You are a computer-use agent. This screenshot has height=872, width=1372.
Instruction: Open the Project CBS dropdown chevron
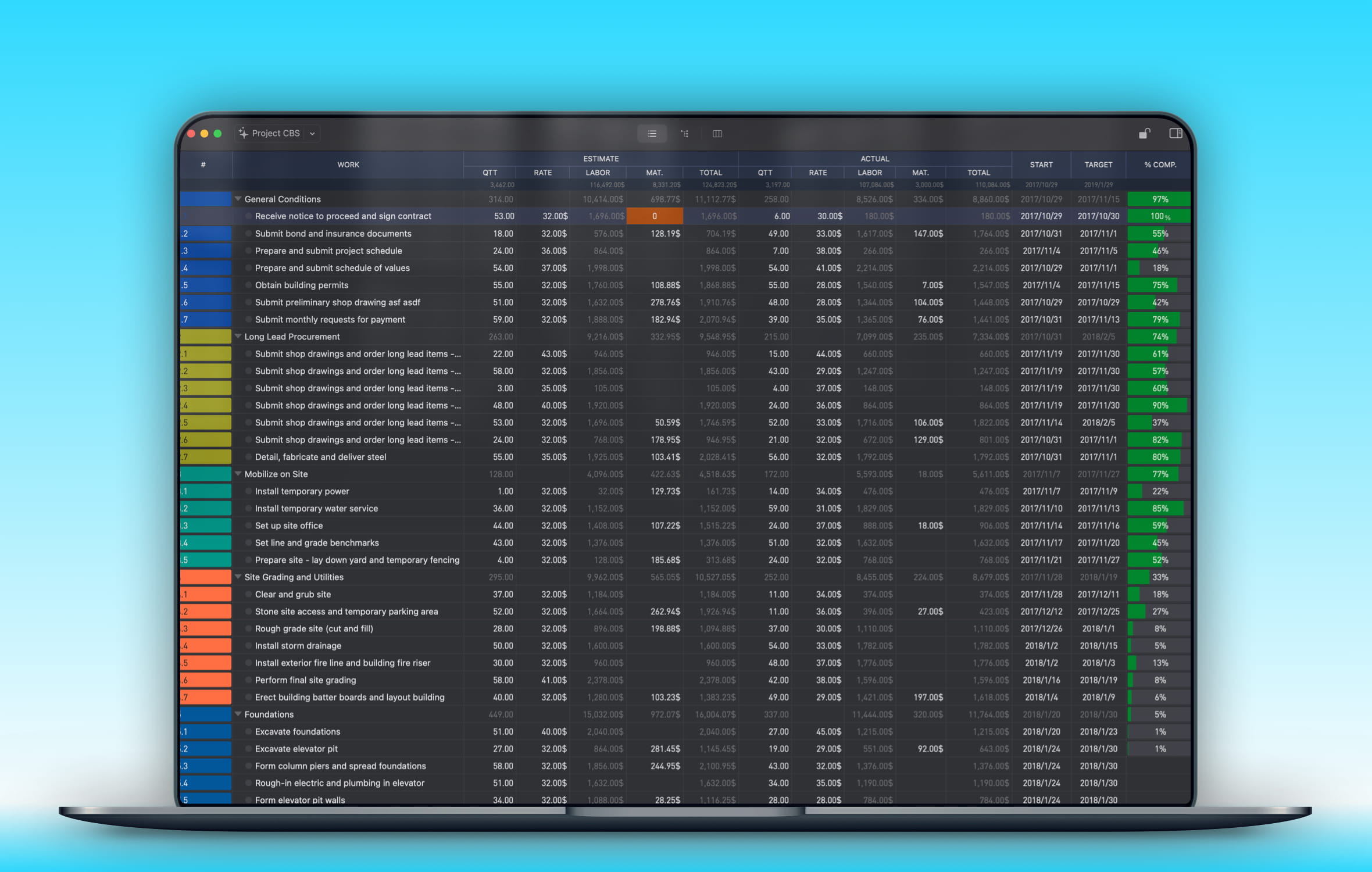pyautogui.click(x=312, y=134)
